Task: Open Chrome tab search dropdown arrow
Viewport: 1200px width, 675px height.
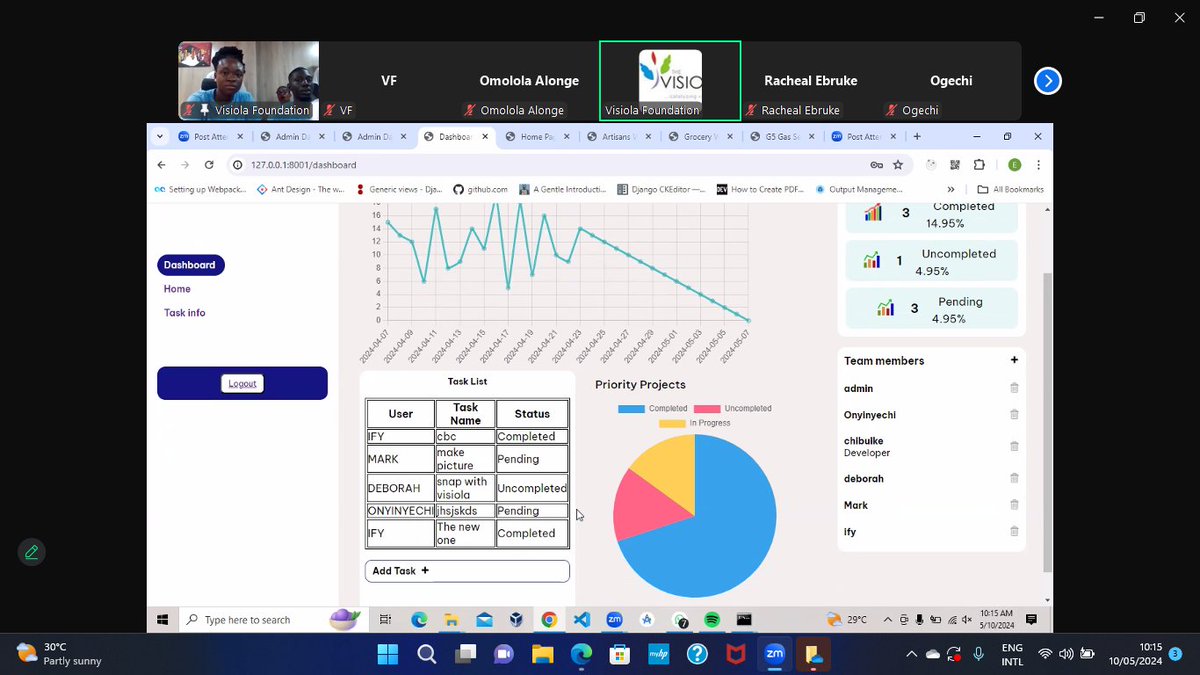Action: [160, 137]
